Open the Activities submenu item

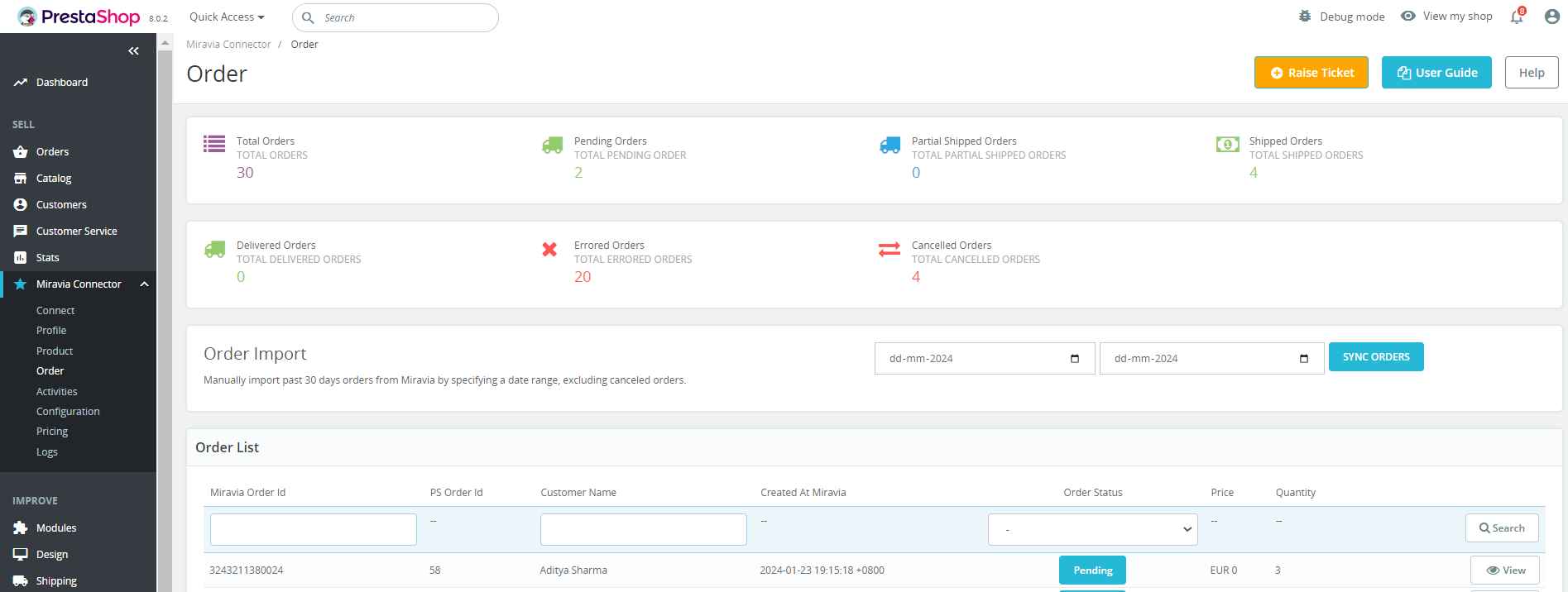(x=57, y=392)
